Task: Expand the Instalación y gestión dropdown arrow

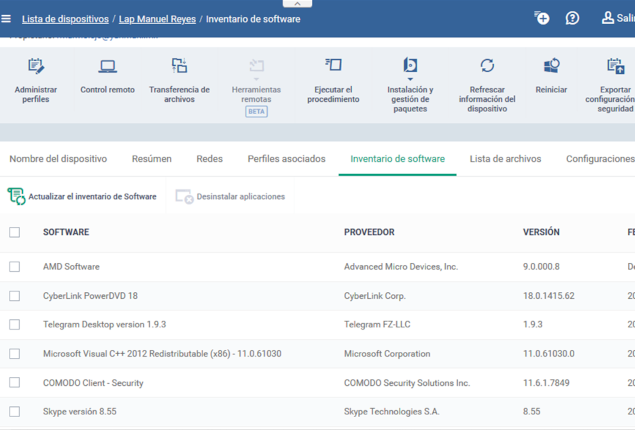Action: [410, 79]
